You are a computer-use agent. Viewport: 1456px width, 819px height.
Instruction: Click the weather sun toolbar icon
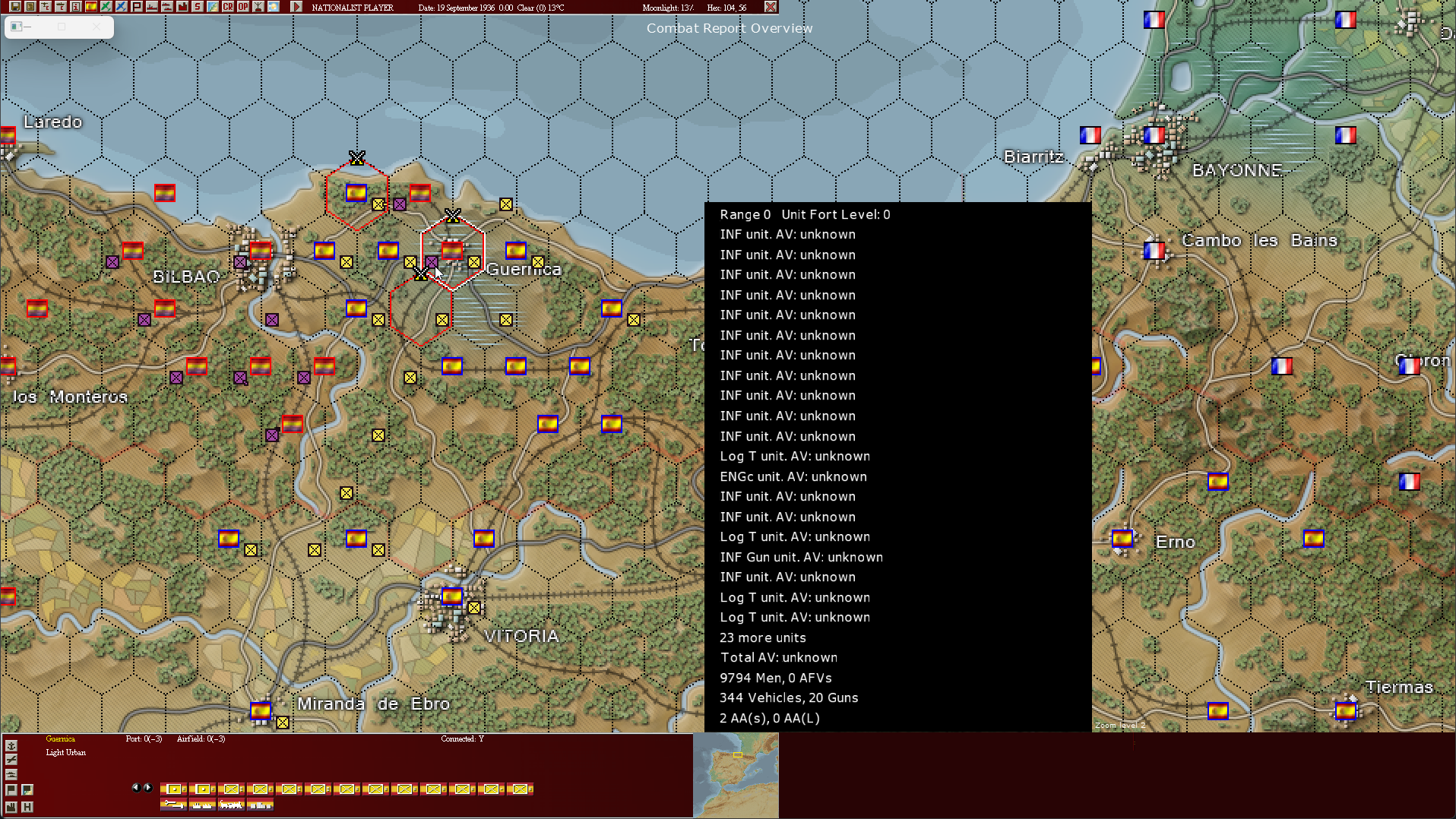(x=274, y=7)
